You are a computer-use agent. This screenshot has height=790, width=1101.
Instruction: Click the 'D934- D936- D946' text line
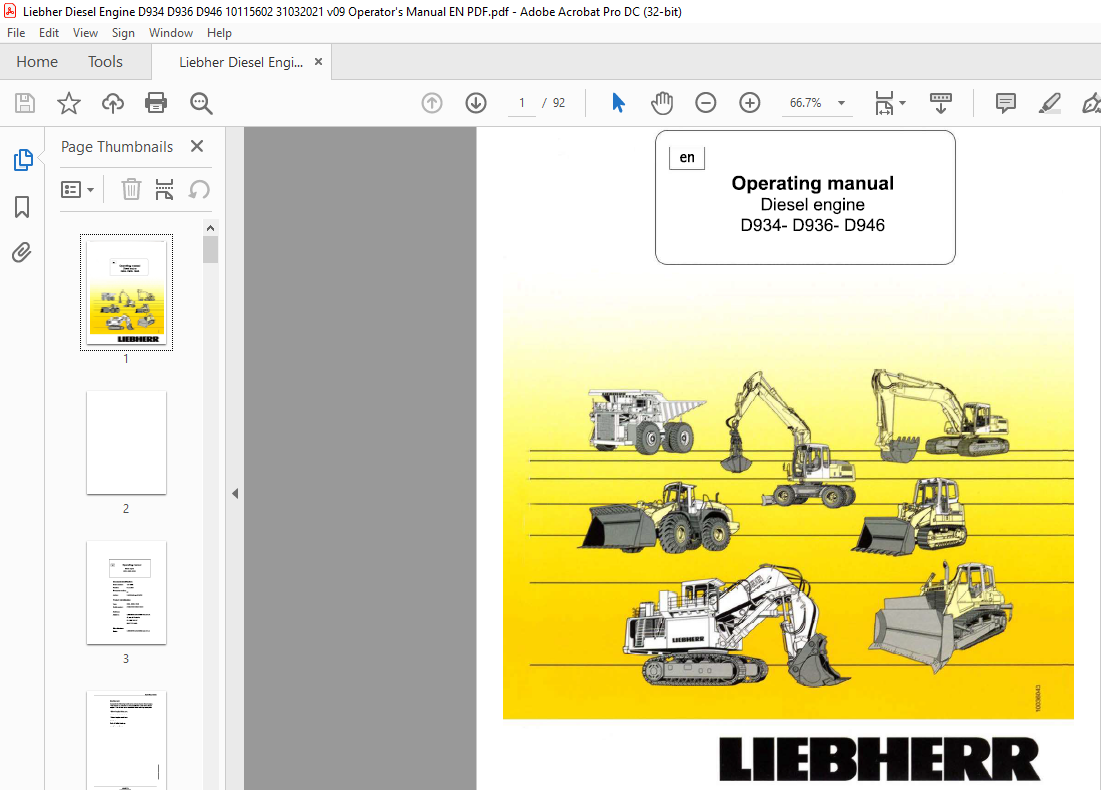tap(812, 225)
